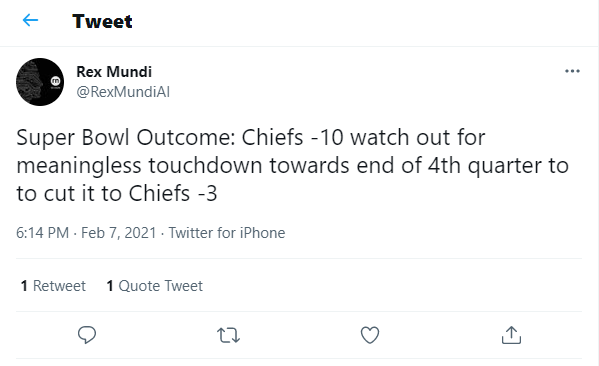The image size is (599, 366).
Task: Click the words Chiefs -3 in tweet
Action: click(173, 193)
